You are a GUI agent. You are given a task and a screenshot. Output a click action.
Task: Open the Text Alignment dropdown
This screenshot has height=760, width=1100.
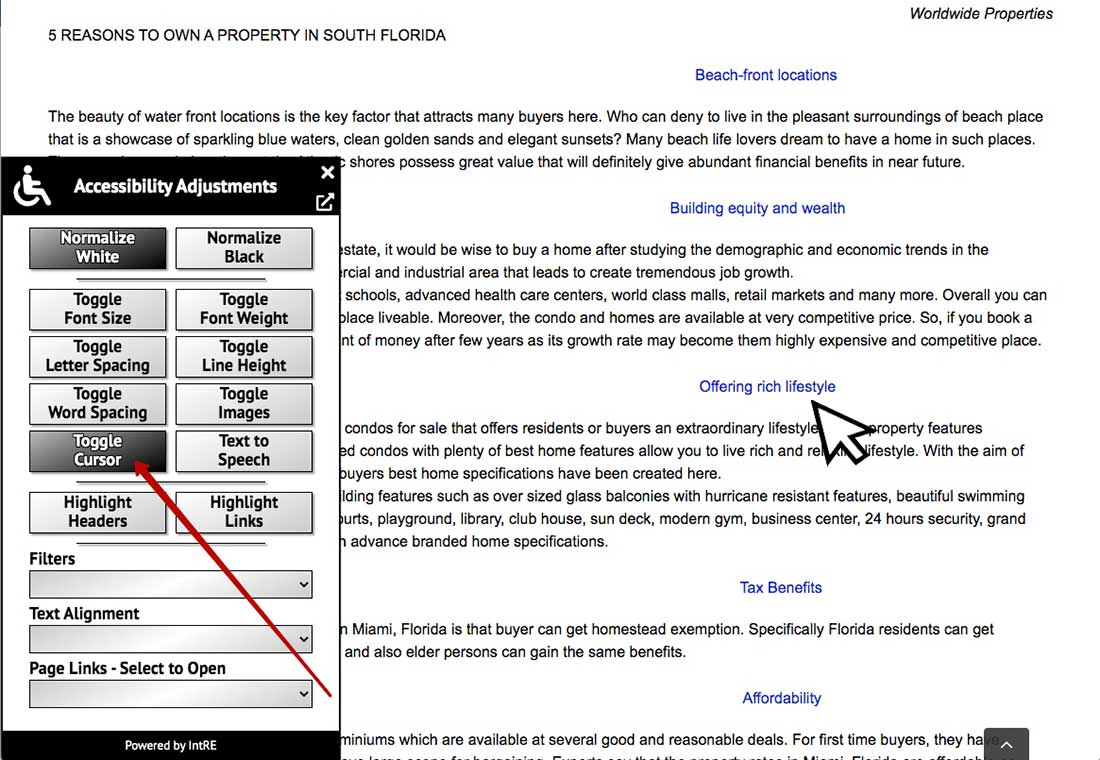170,639
